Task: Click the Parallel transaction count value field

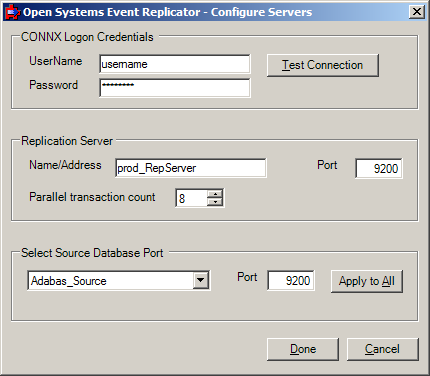Action: [x=191, y=198]
